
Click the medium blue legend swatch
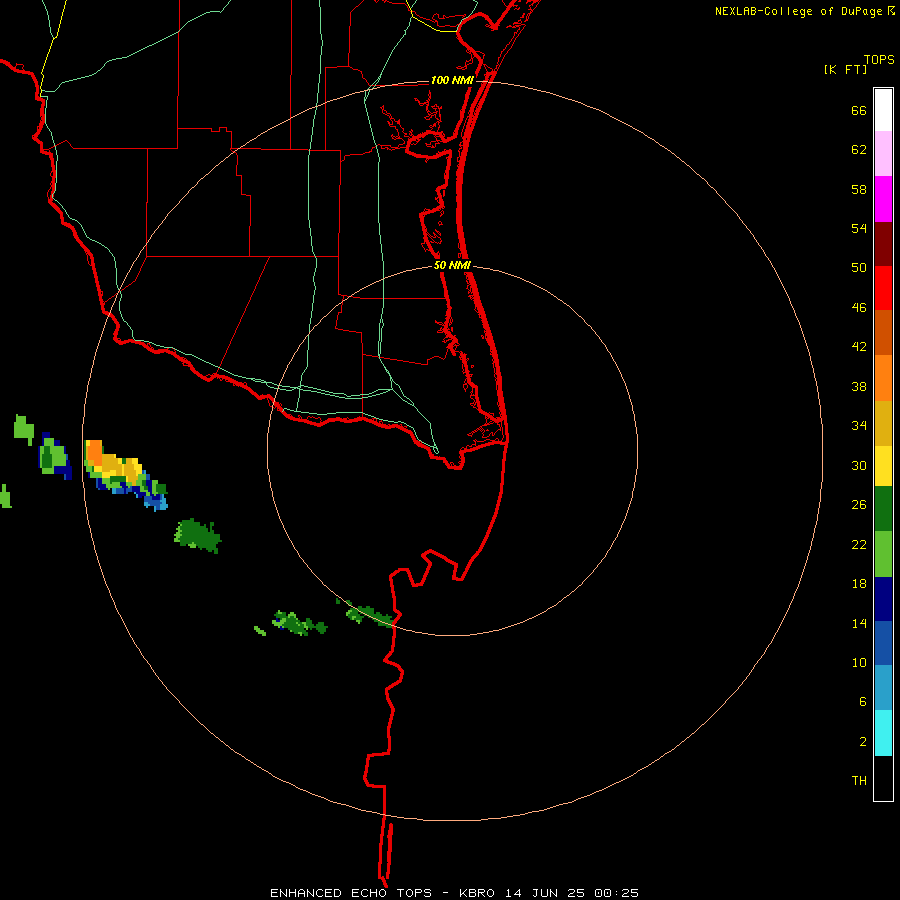pyautogui.click(x=883, y=643)
